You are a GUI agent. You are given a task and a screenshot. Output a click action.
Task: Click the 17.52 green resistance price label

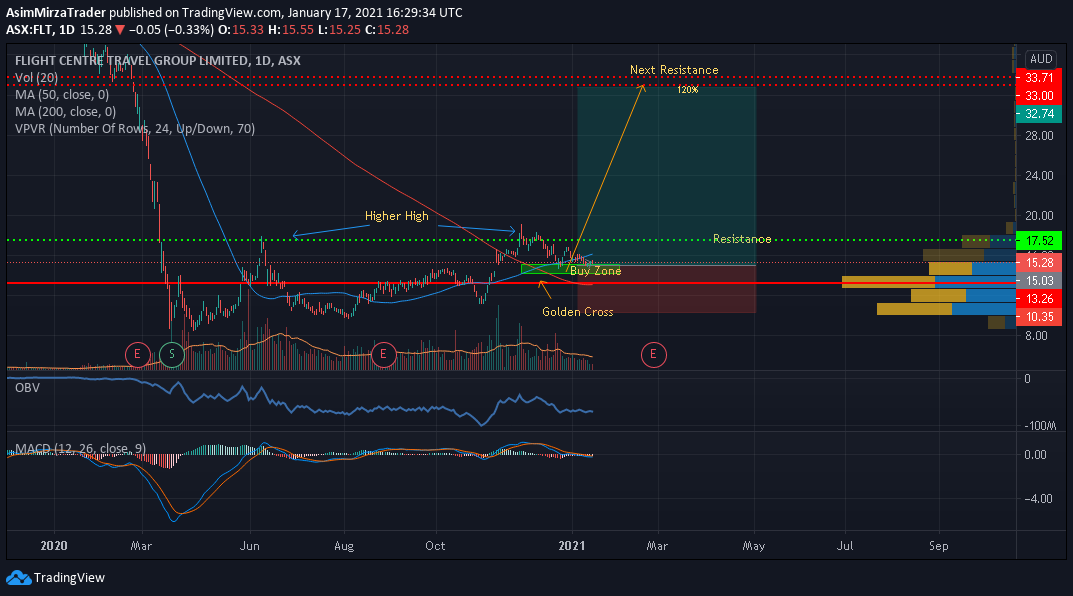1039,241
